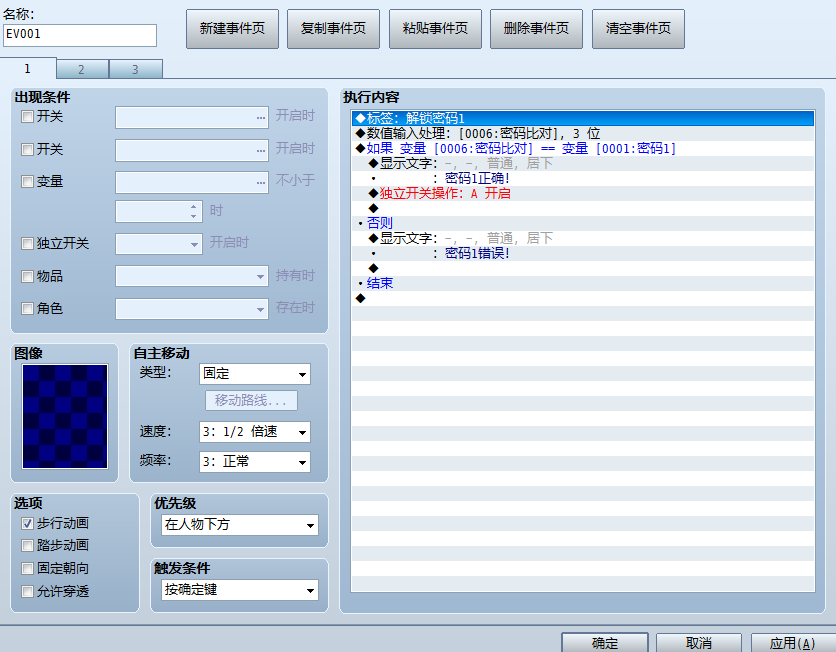Tick the 独立开关 condition checkbox
The width and height of the screenshot is (836, 652).
(x=27, y=244)
